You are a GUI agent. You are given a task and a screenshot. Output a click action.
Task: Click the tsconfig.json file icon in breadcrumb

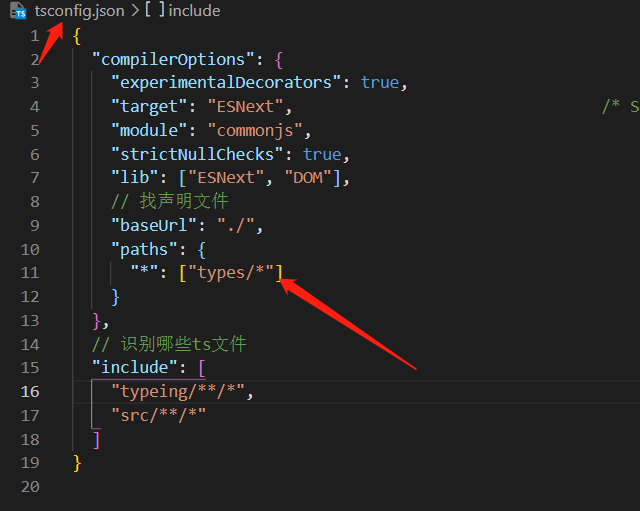[x=18, y=11]
